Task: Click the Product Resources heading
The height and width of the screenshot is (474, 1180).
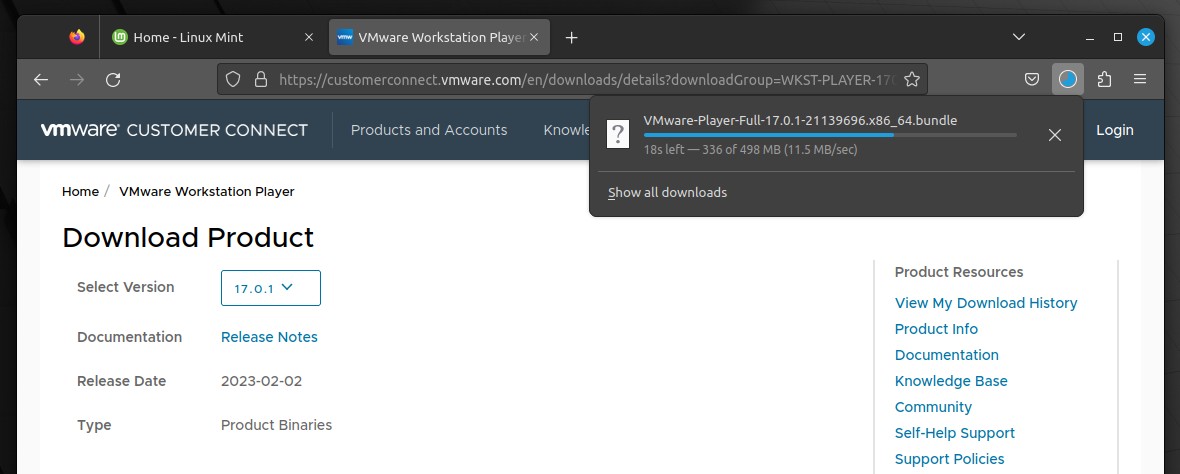Action: click(x=959, y=272)
